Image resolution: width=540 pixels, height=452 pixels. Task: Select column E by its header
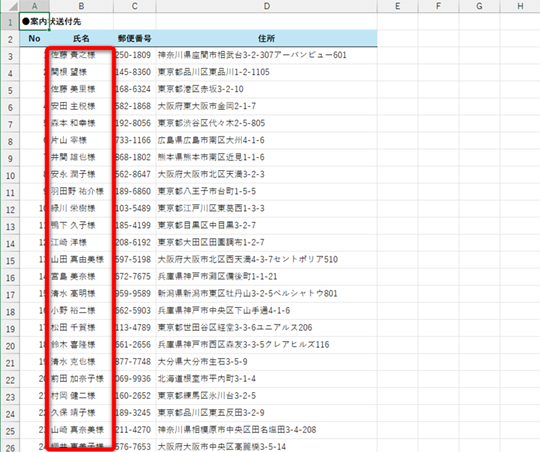[397, 6]
